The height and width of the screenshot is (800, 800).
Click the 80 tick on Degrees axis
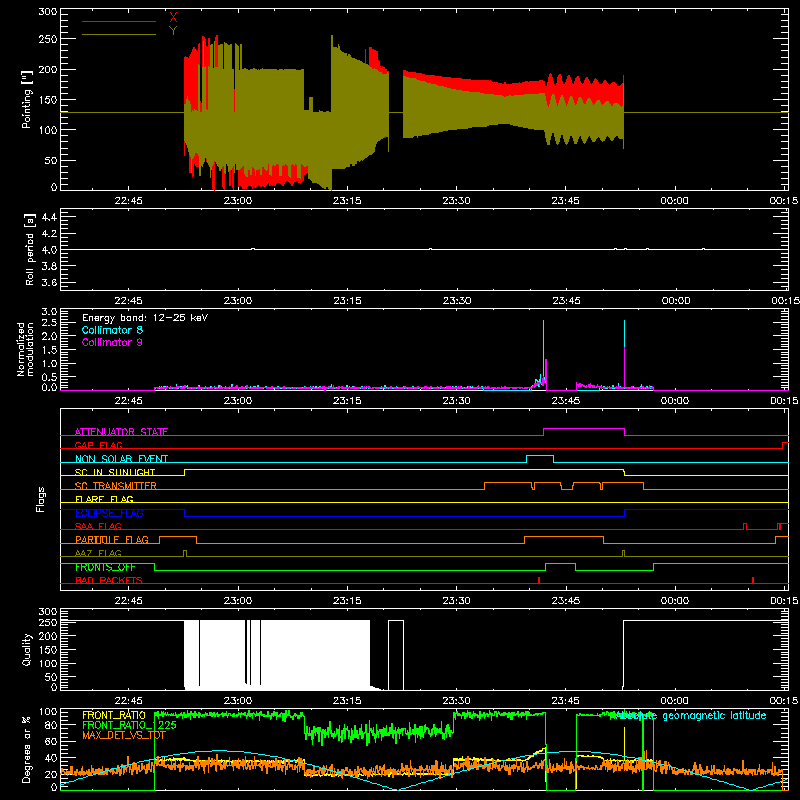51,725
